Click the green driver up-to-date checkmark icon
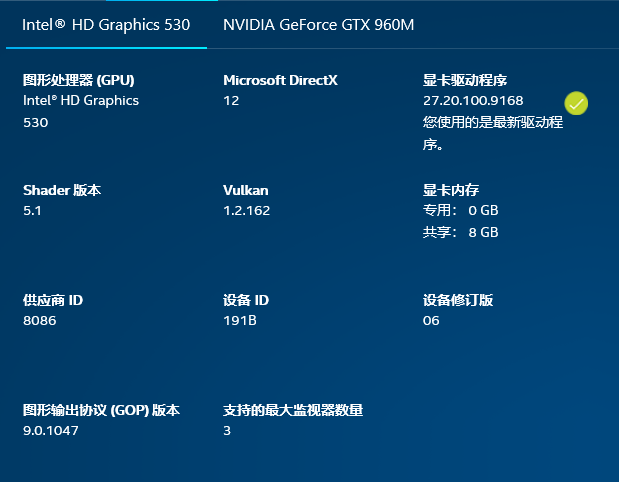 click(576, 103)
